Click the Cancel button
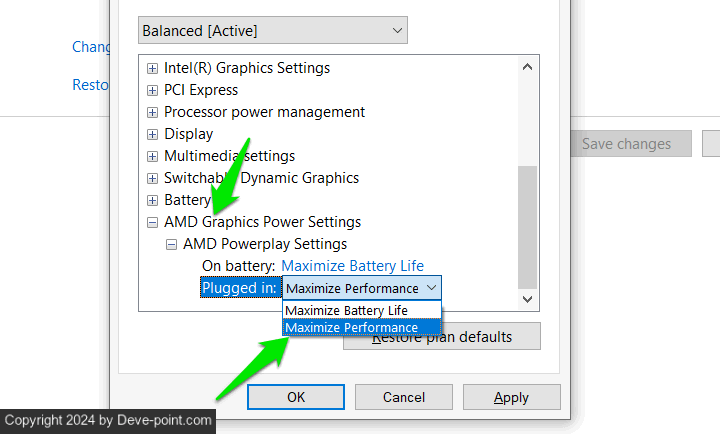This screenshot has height=434, width=720. click(x=404, y=397)
